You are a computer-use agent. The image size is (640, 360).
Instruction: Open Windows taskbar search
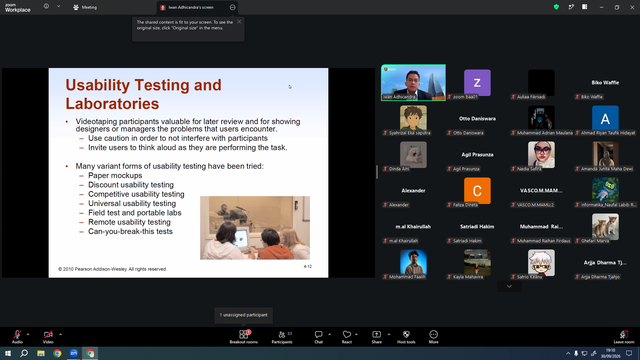tap(24, 353)
